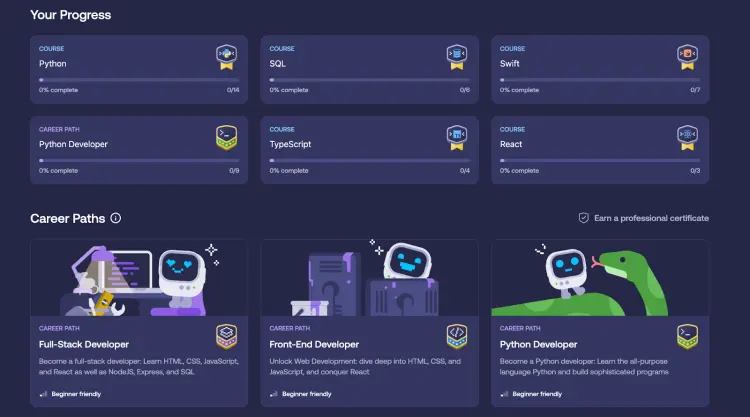Open the SQL course title

coord(277,64)
